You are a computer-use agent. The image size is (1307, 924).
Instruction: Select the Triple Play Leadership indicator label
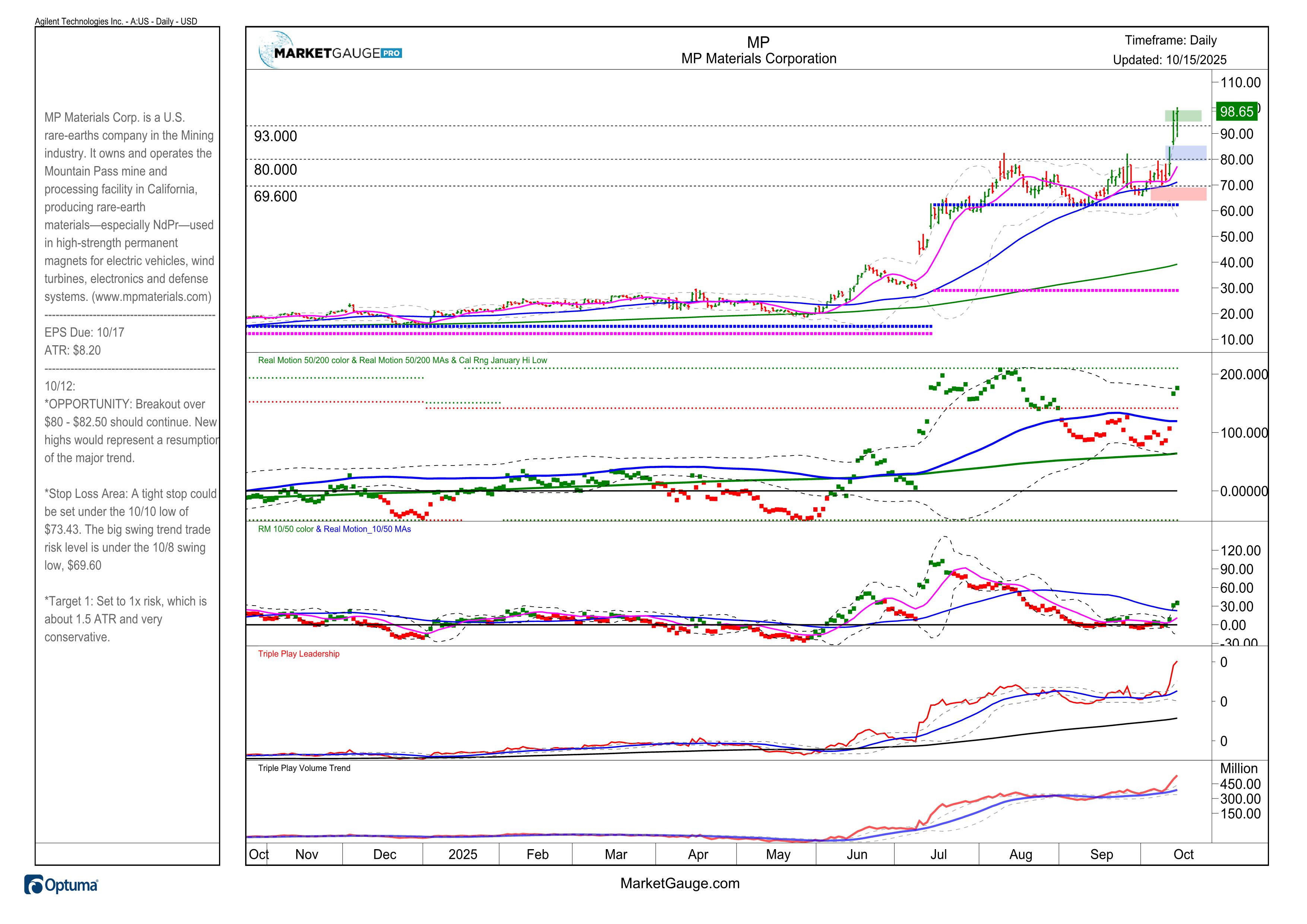point(298,654)
